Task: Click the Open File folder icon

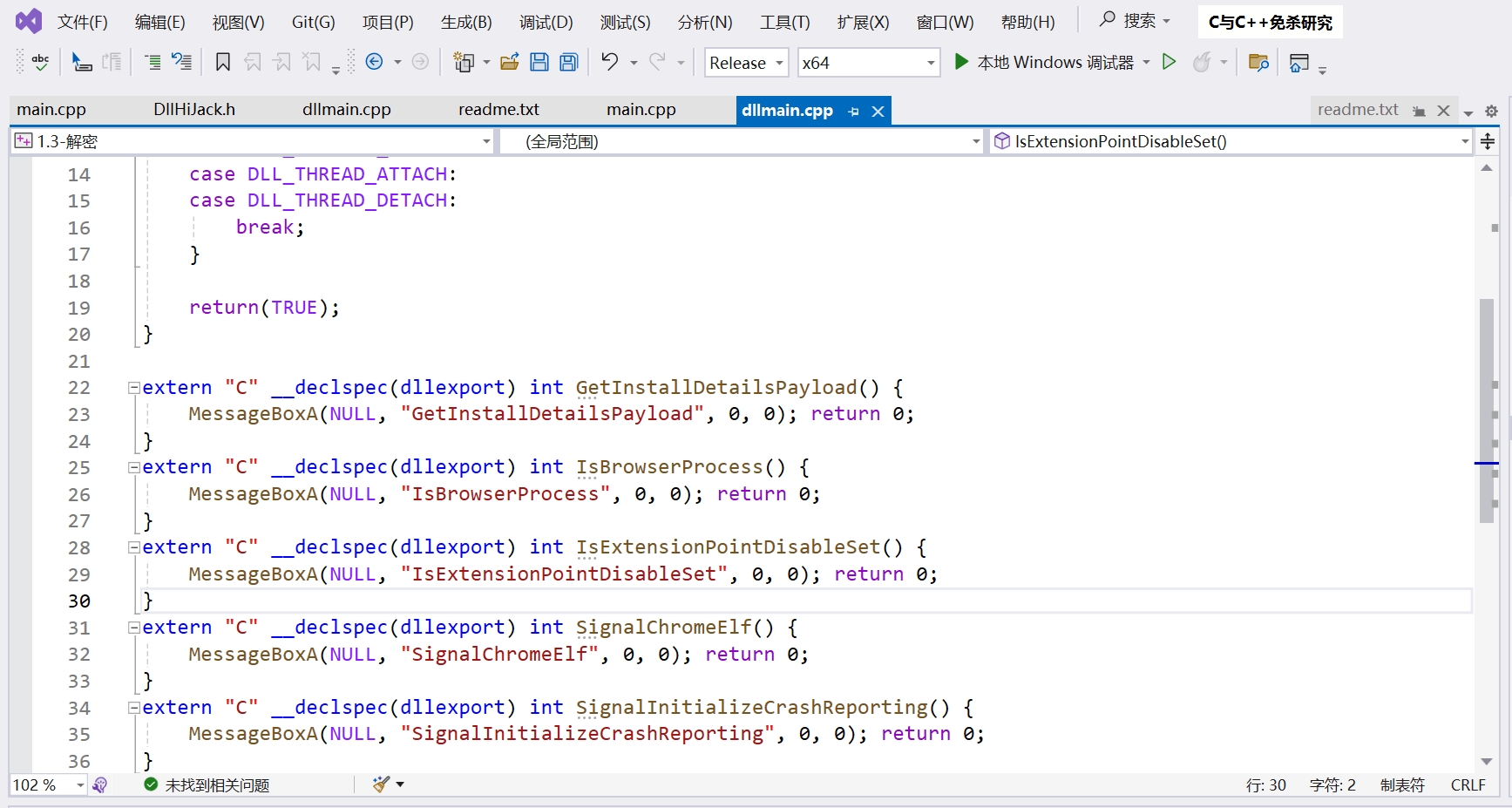Action: (510, 62)
